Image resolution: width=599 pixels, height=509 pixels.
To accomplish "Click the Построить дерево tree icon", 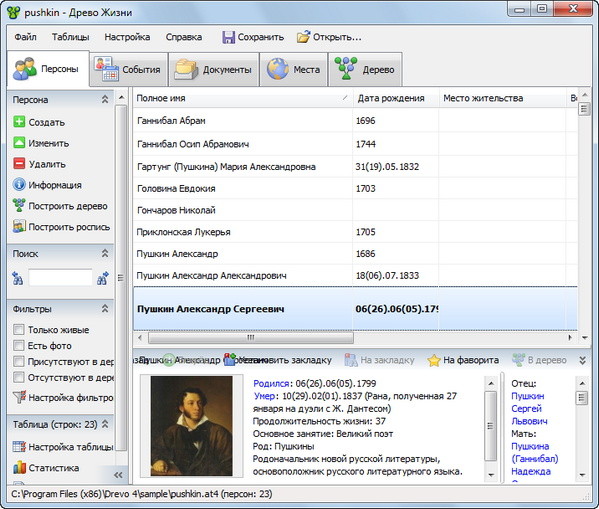I will coord(19,206).
